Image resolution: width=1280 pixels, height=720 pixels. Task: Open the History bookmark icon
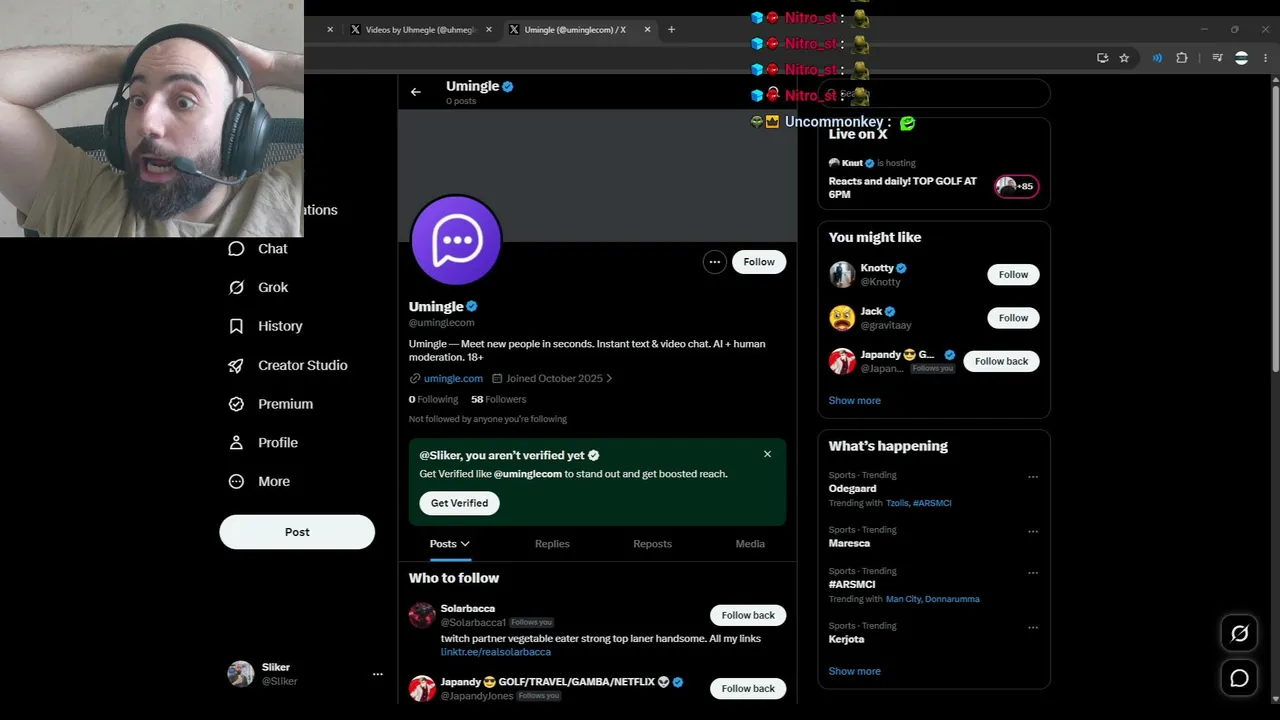[236, 326]
